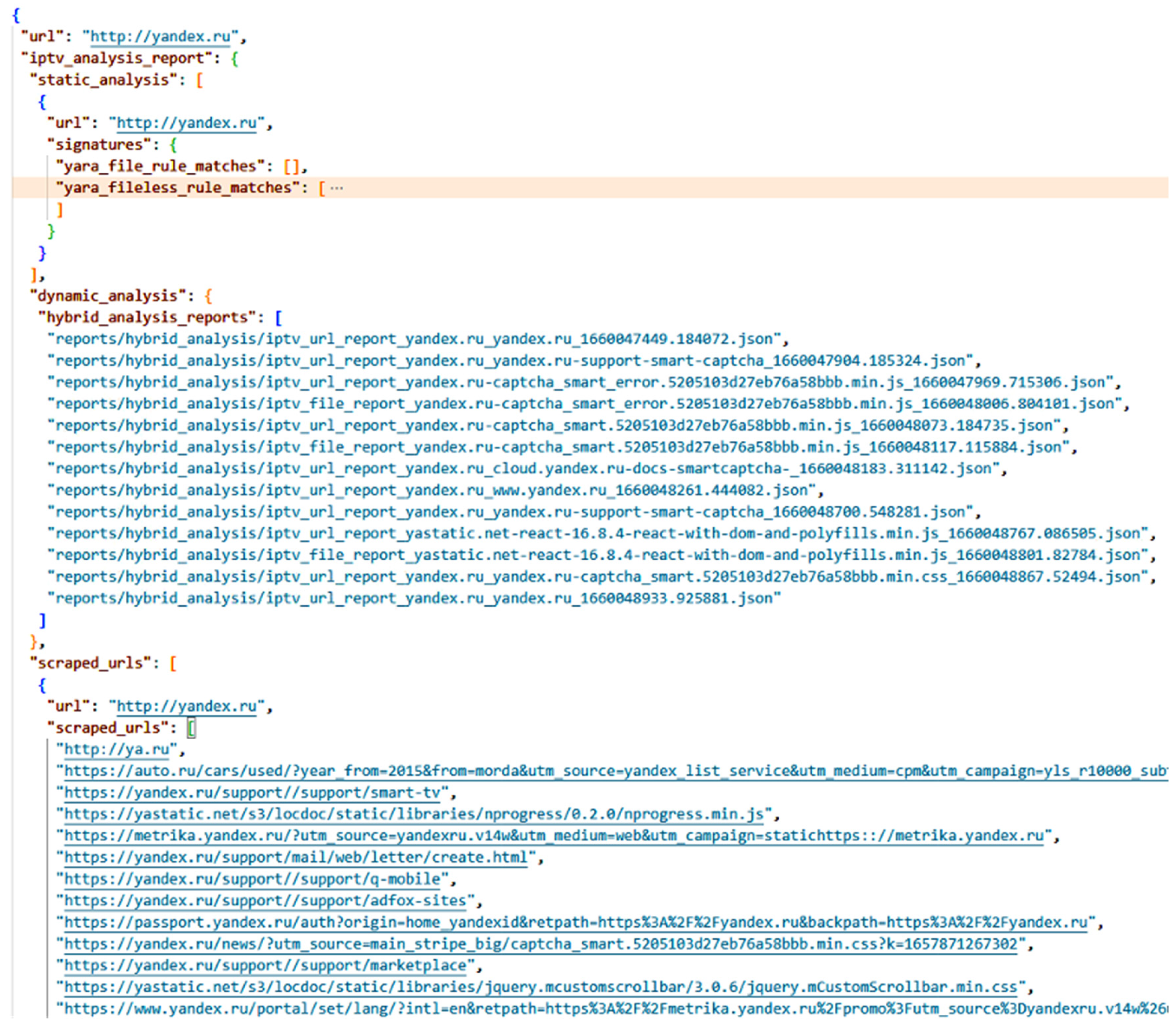The image size is (1176, 1026).
Task: Open the metrika.yandex.ru utm_source link
Action: click(553, 836)
